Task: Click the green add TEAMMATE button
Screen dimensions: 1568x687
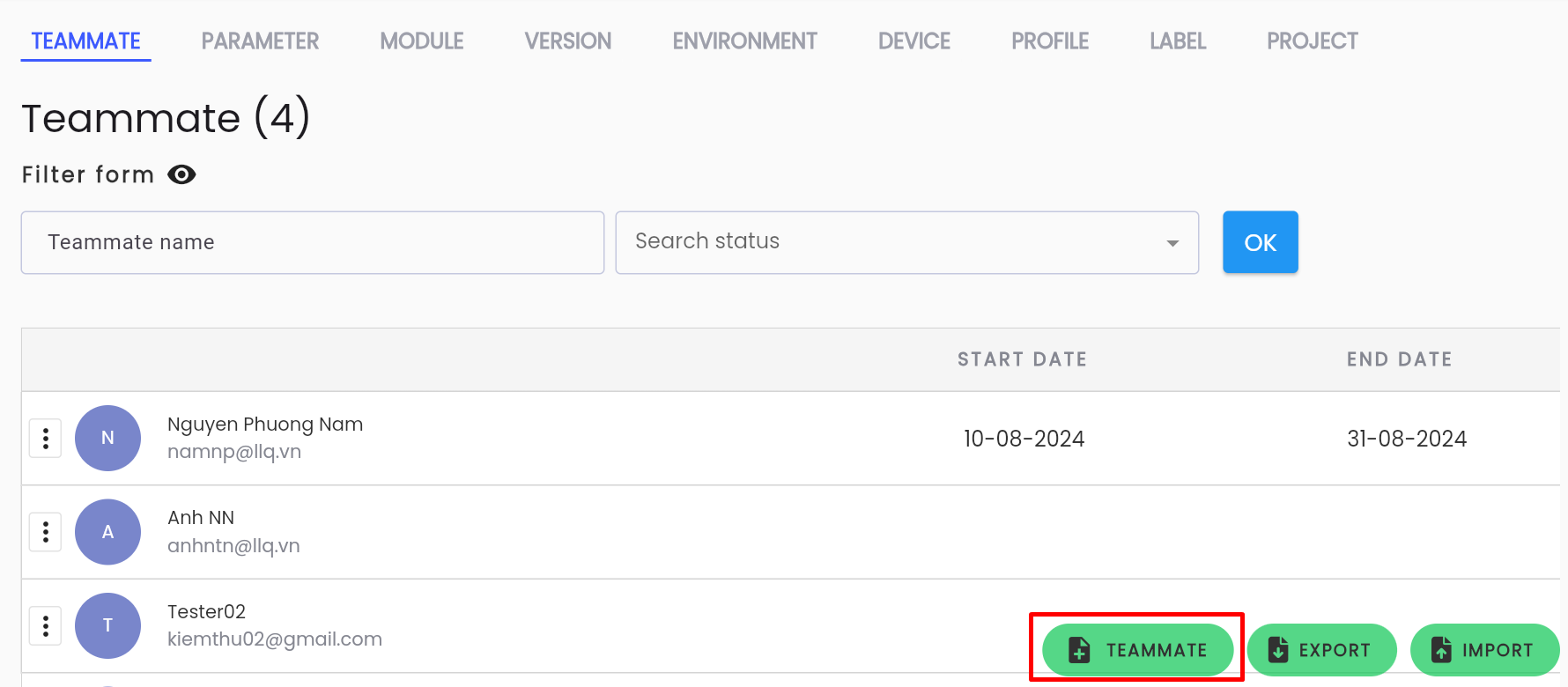Action: coord(1137,650)
